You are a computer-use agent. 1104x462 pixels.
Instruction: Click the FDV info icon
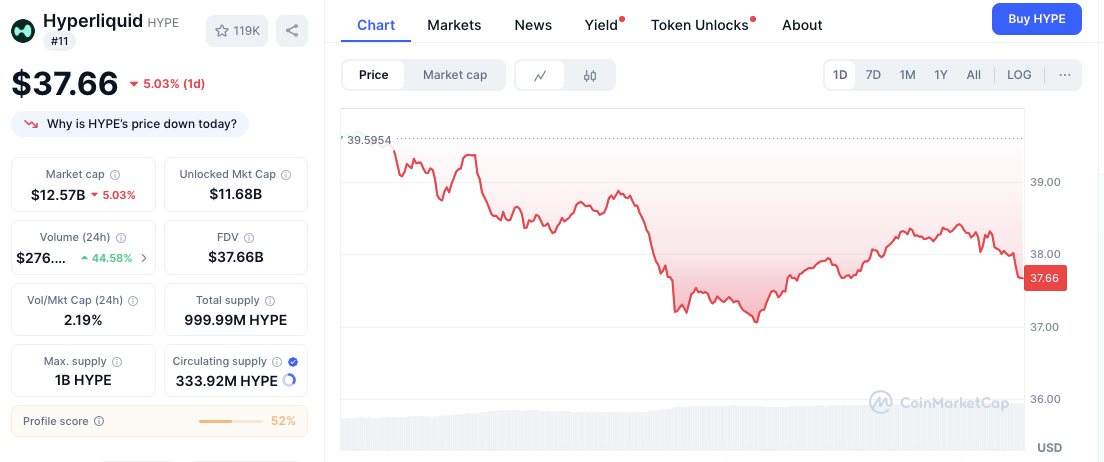pos(249,238)
